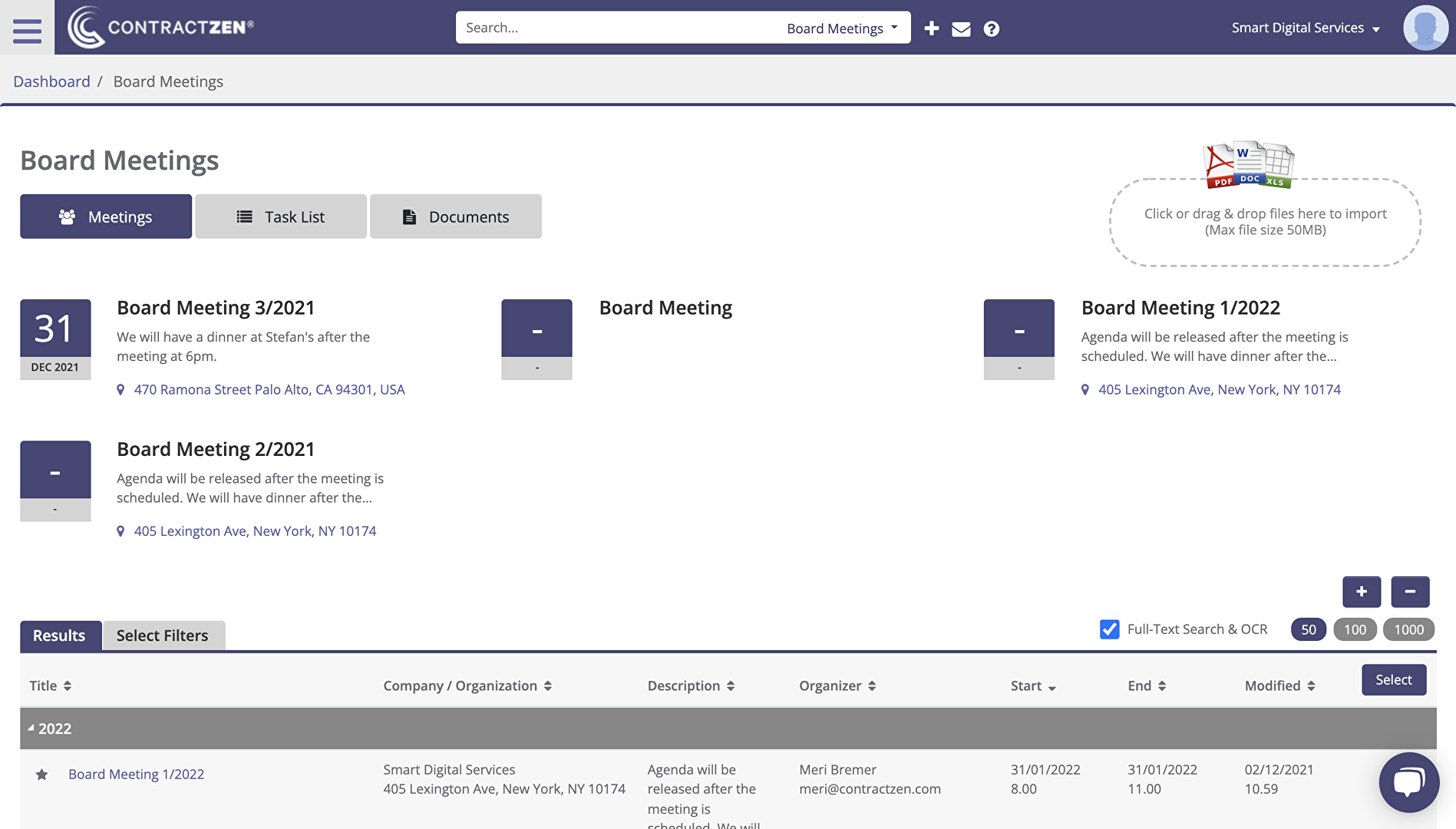This screenshot has width=1456, height=829.
Task: Show 100 results per page
Action: pyautogui.click(x=1355, y=629)
